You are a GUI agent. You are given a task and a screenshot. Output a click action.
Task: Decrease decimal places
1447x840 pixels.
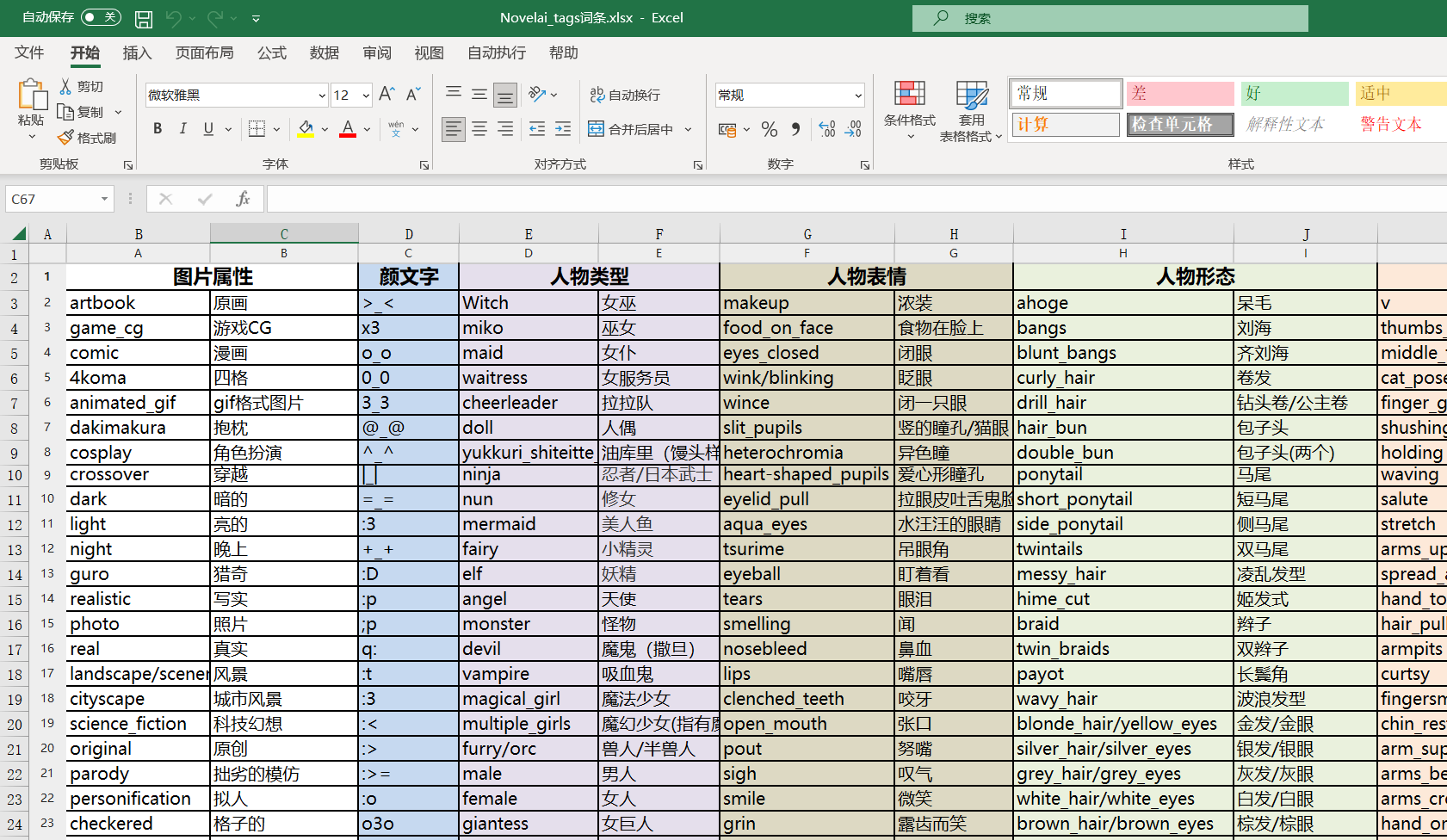pyautogui.click(x=853, y=129)
